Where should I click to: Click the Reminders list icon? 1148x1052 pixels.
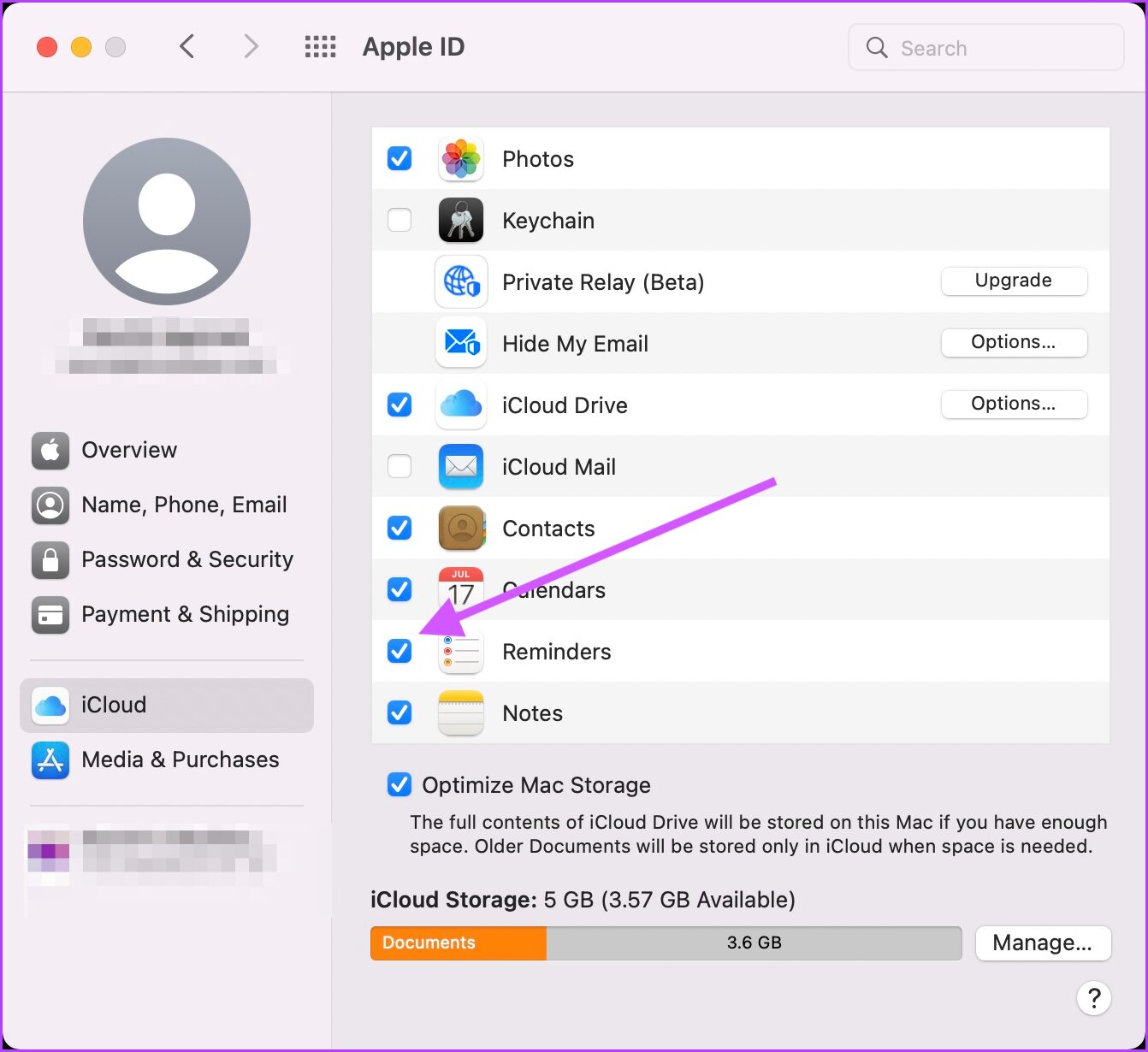tap(461, 652)
